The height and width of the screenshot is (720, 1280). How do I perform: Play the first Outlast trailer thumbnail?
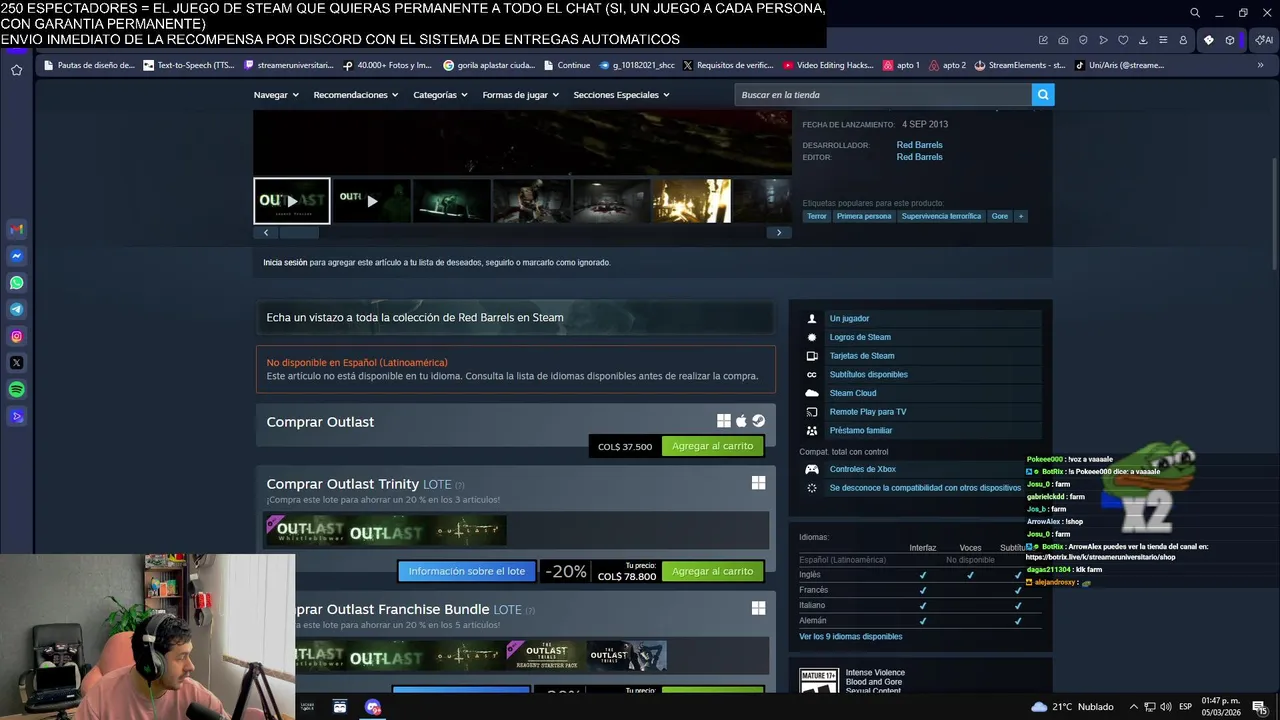pos(291,201)
